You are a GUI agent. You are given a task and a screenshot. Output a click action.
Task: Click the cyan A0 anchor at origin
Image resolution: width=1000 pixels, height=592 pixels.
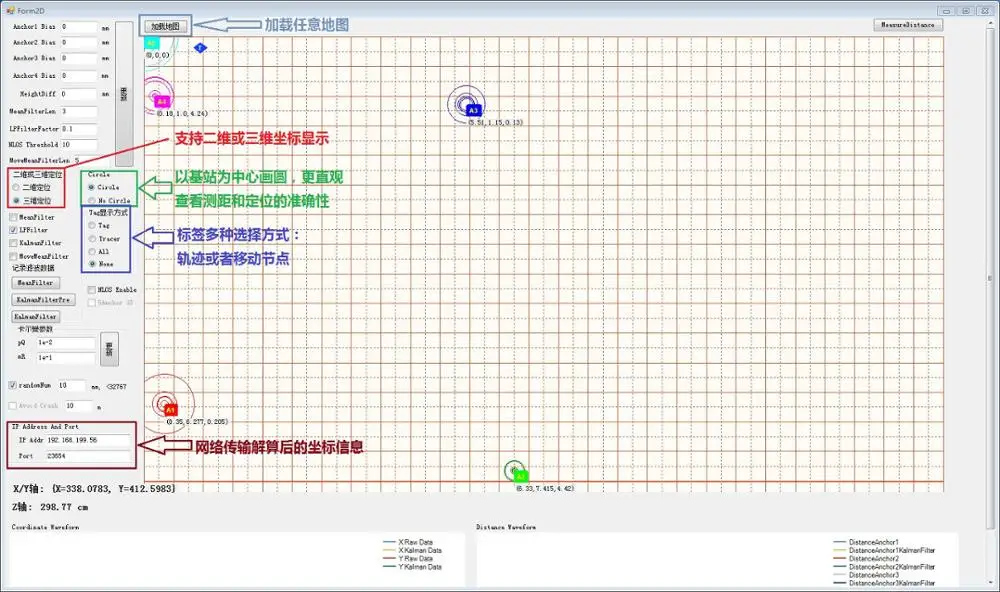point(152,43)
